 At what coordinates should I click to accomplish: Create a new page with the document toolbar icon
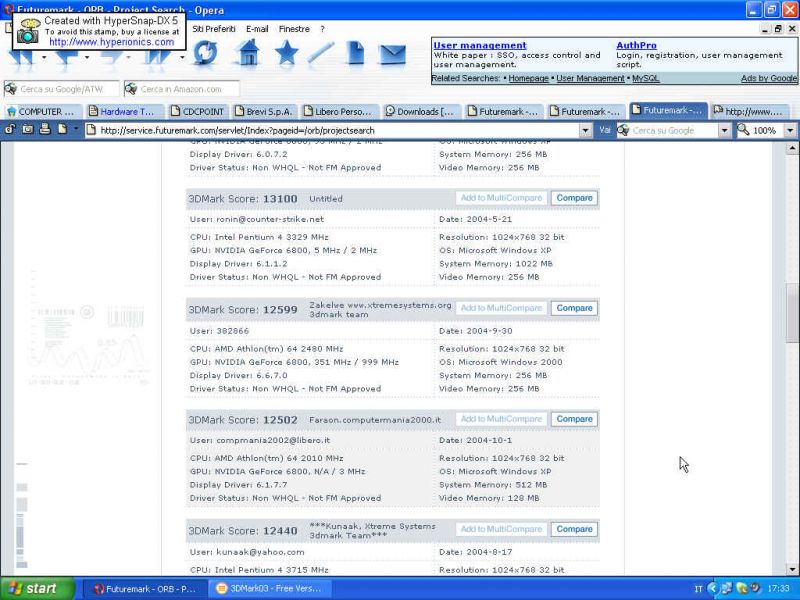(x=355, y=53)
